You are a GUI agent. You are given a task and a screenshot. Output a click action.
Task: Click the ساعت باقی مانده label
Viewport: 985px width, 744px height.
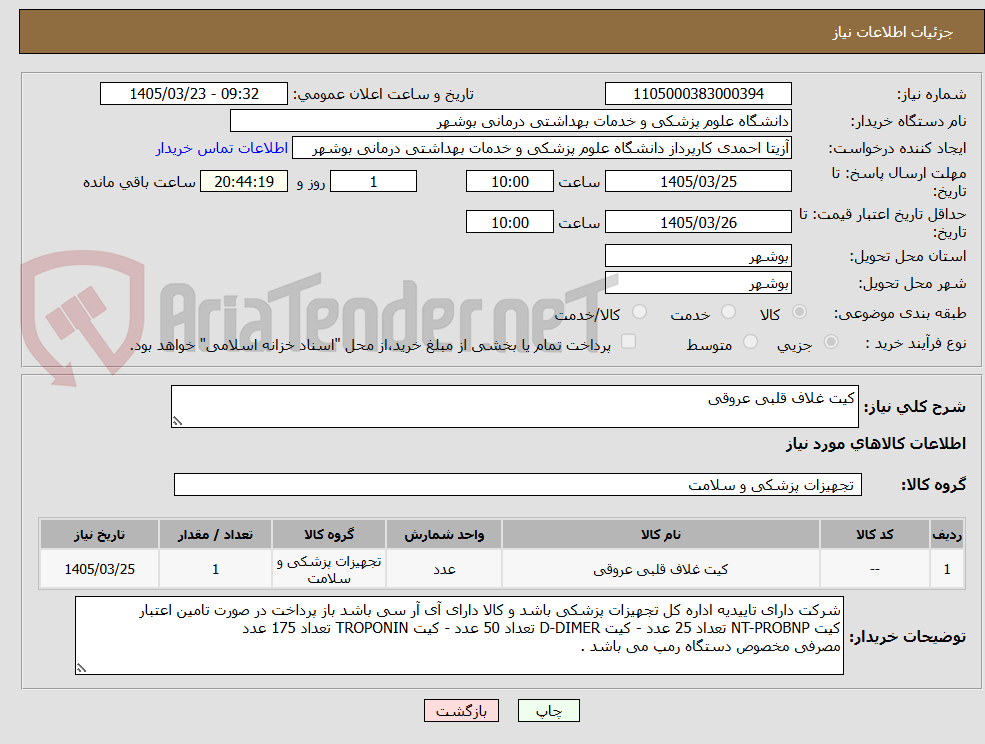[x=139, y=182]
